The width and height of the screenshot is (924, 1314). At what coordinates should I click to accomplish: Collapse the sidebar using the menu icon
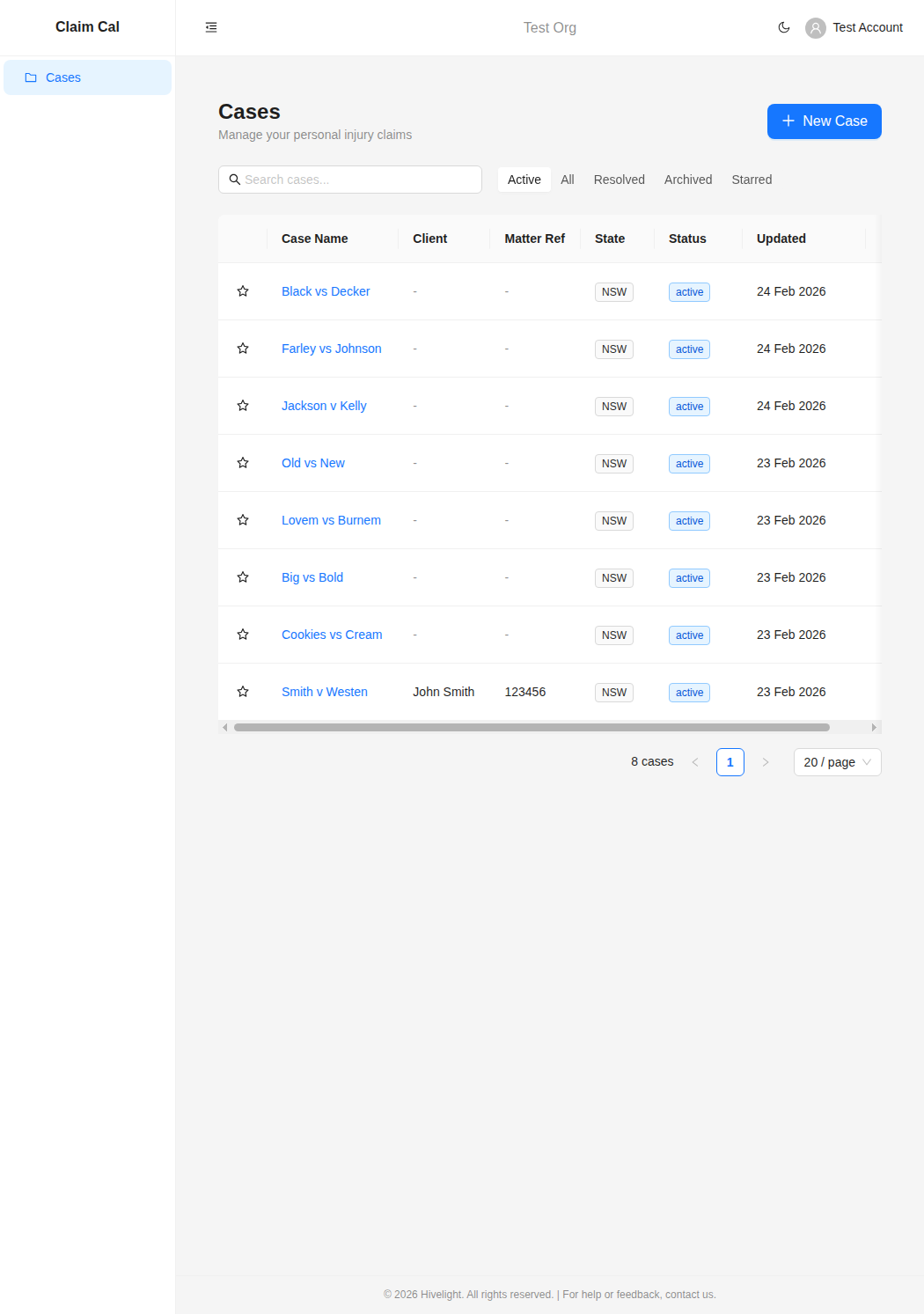[210, 27]
